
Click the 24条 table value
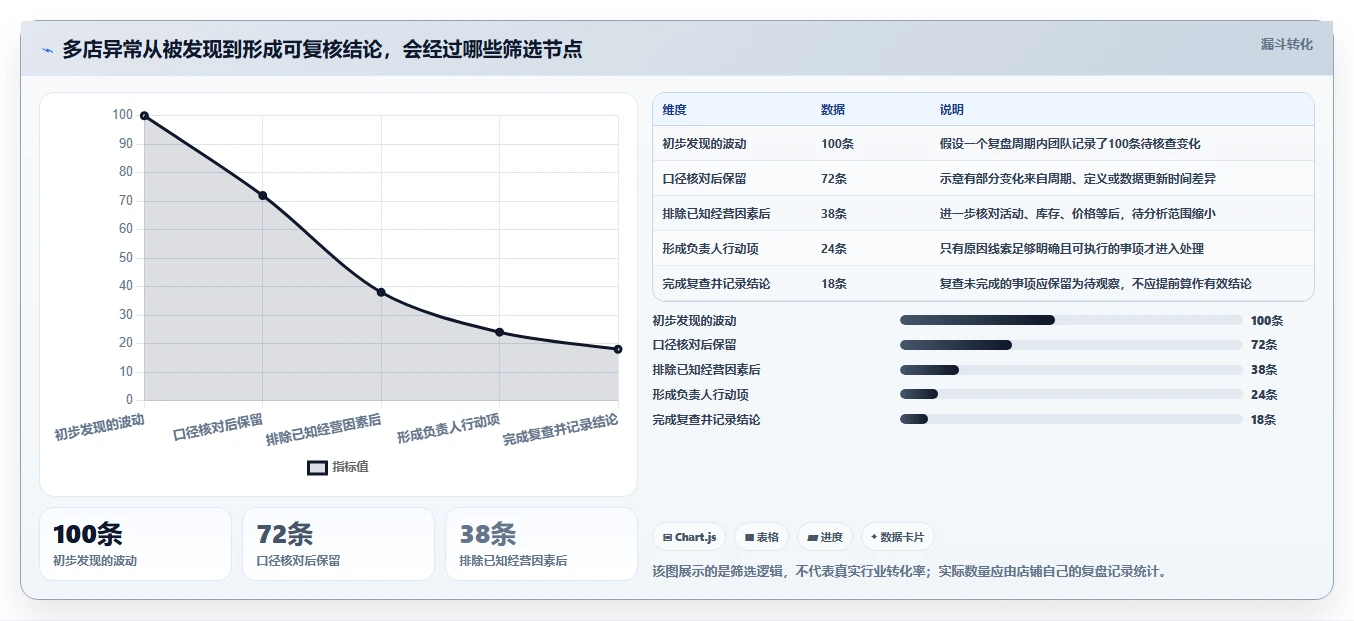click(834, 249)
